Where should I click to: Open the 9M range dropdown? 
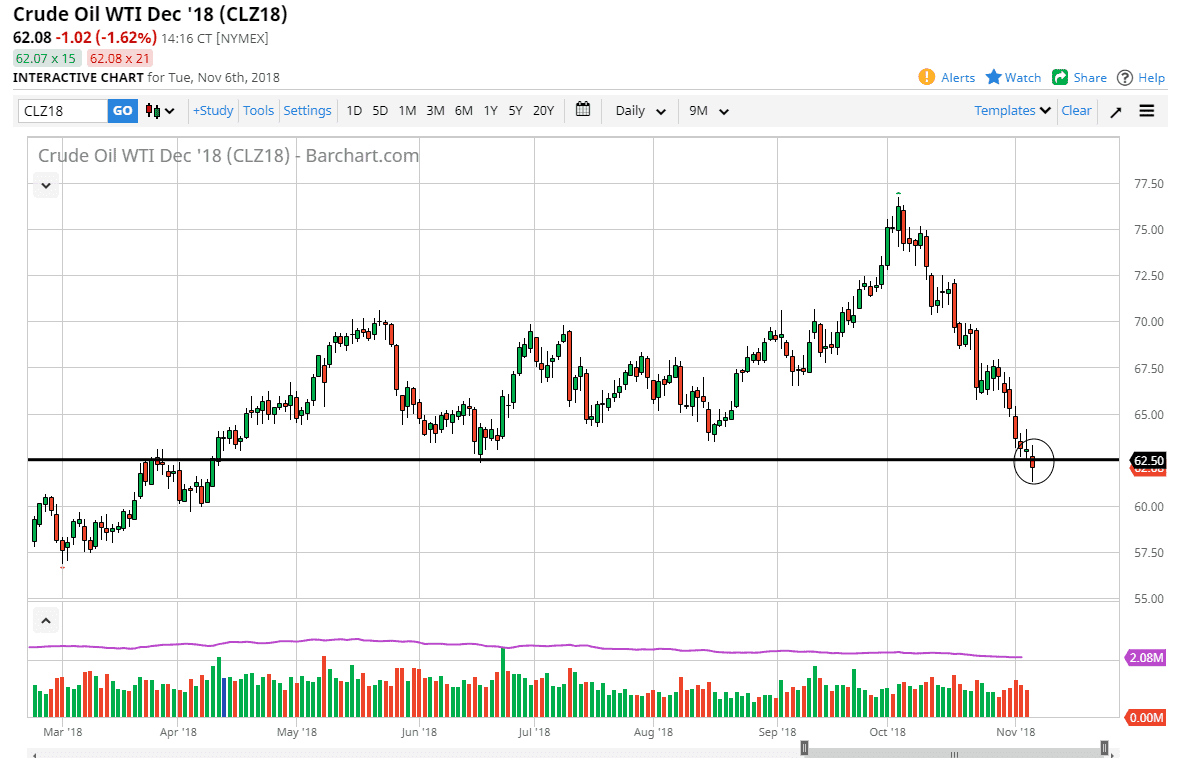point(708,111)
